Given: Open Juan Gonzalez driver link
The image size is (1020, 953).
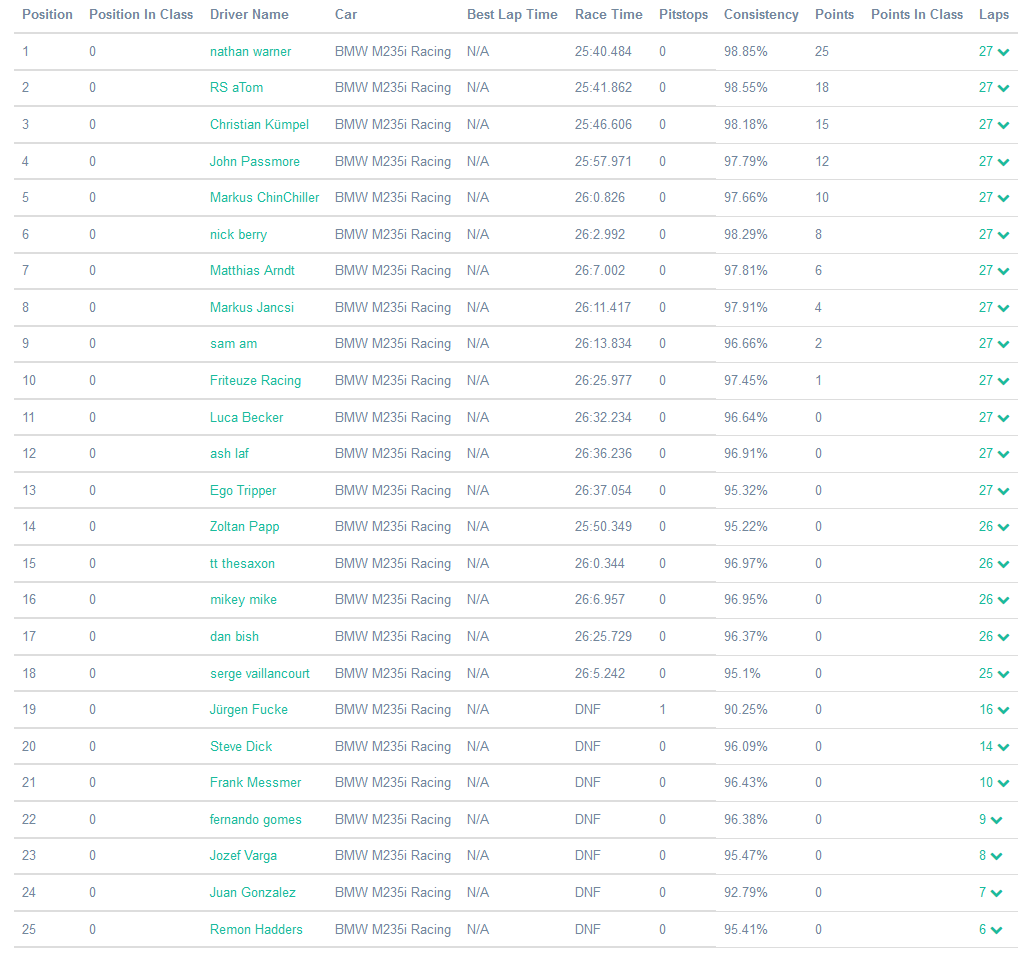Looking at the screenshot, I should (252, 893).
